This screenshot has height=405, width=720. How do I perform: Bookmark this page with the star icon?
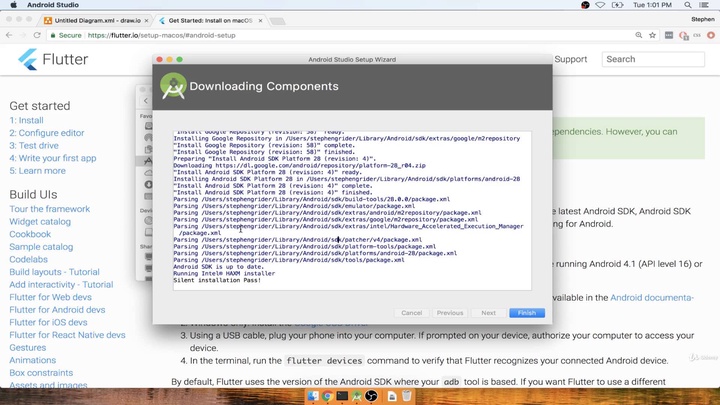click(652, 35)
